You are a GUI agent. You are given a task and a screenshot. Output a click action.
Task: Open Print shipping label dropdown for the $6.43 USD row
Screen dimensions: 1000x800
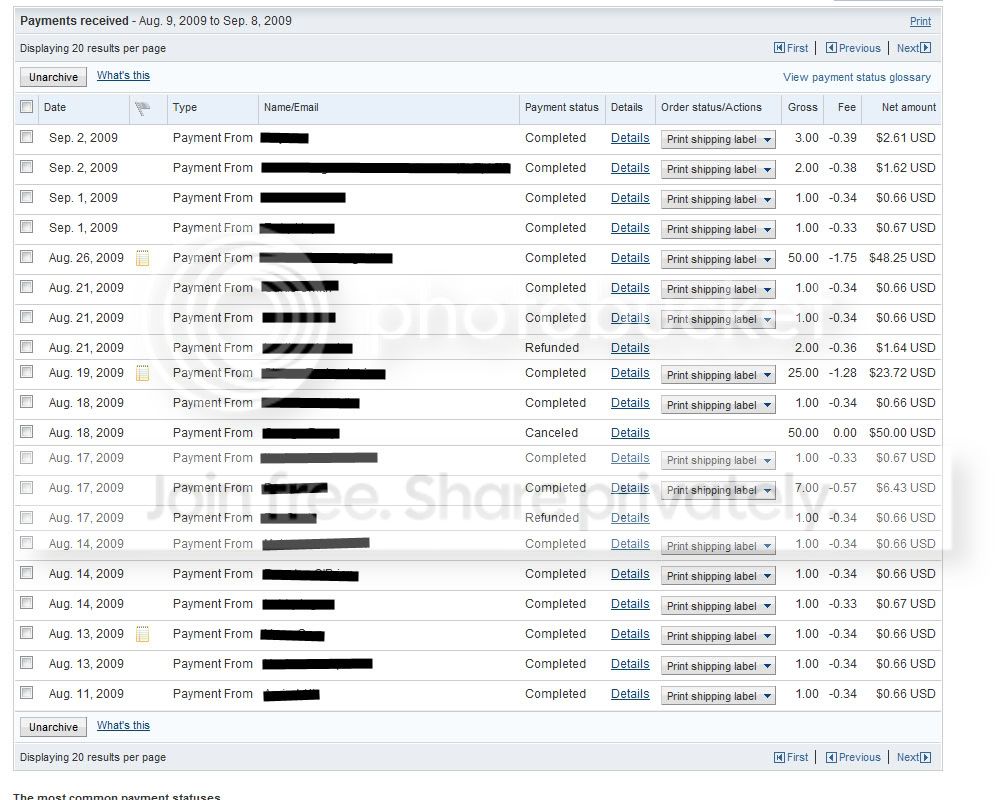coord(718,490)
